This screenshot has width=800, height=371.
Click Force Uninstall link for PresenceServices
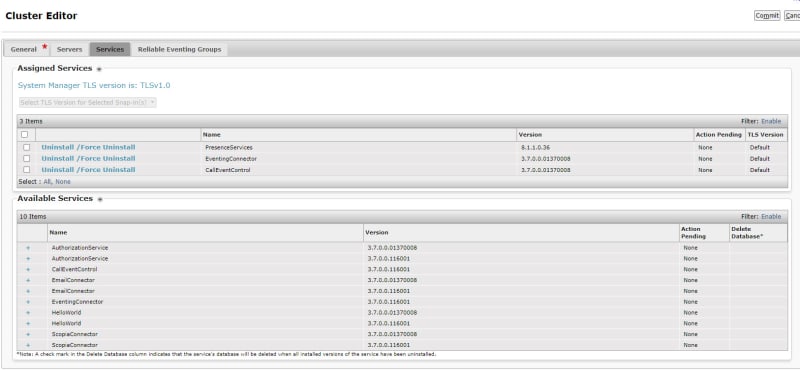pyautogui.click(x=106, y=147)
